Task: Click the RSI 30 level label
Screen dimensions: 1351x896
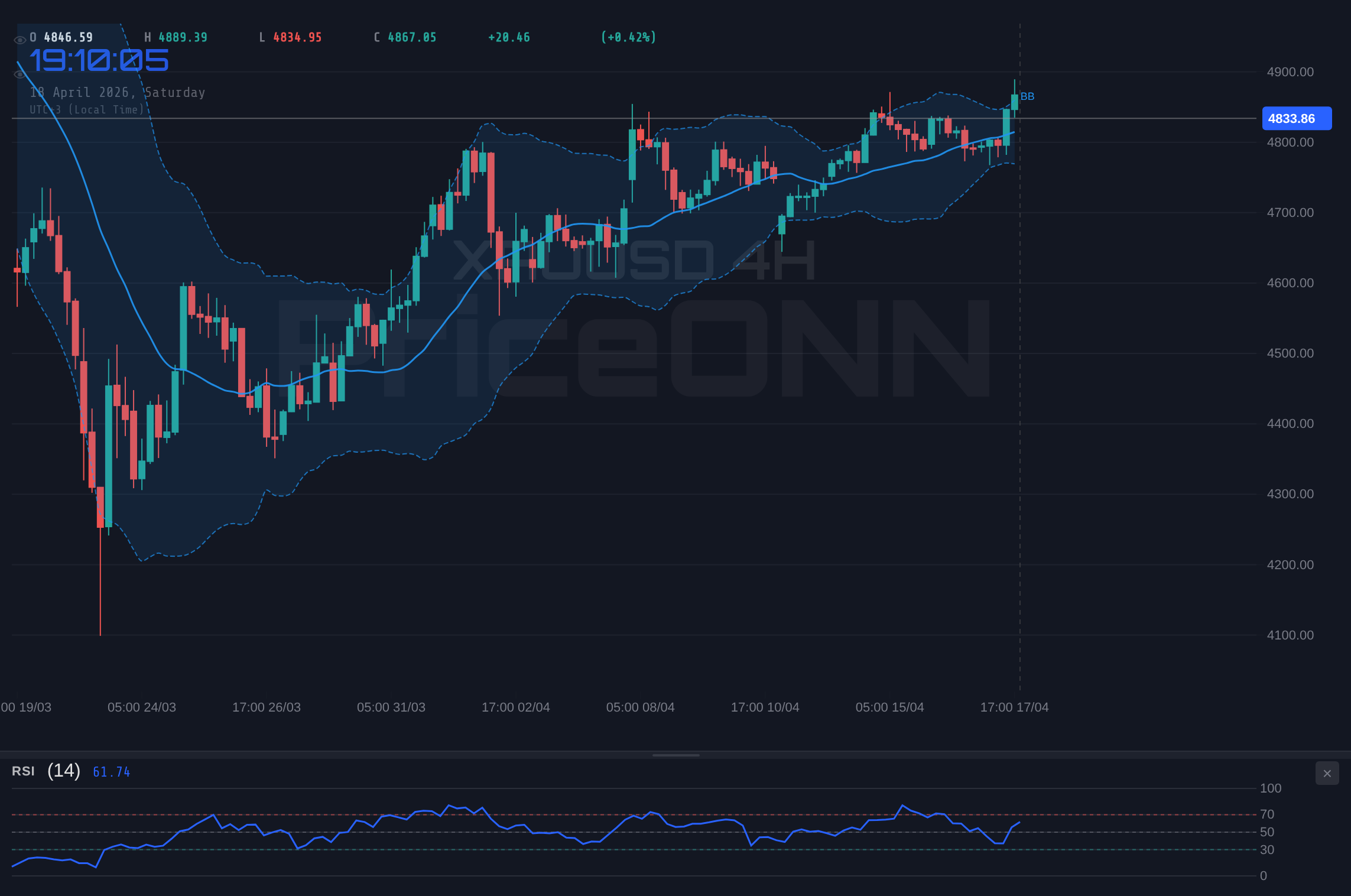Action: [1267, 850]
